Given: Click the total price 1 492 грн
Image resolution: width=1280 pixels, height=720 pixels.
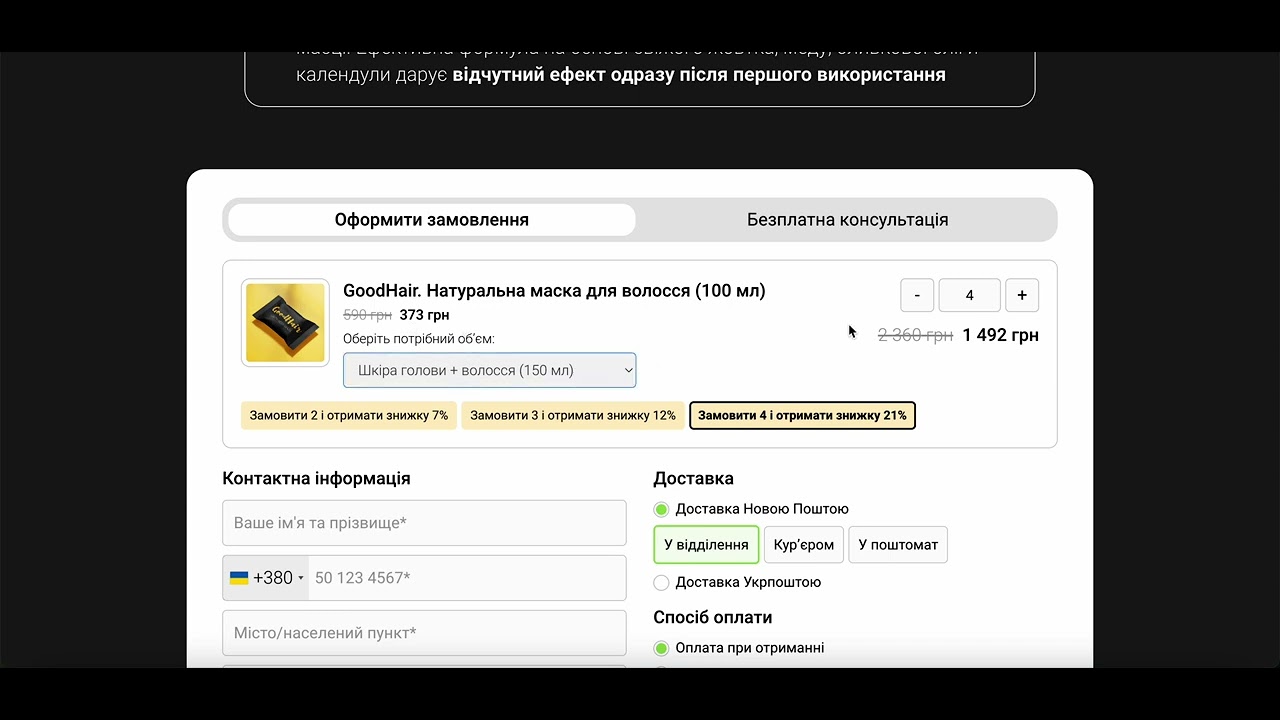Looking at the screenshot, I should [1001, 335].
